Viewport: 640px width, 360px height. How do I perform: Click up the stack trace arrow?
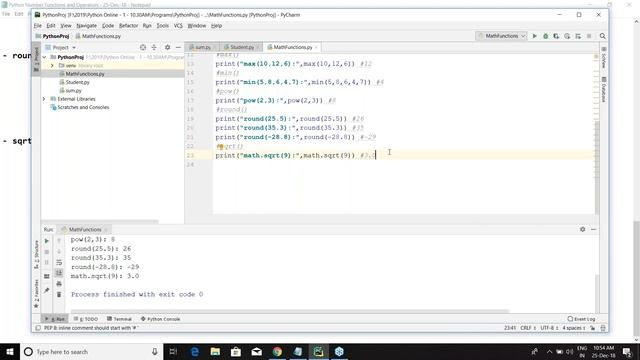[59, 241]
